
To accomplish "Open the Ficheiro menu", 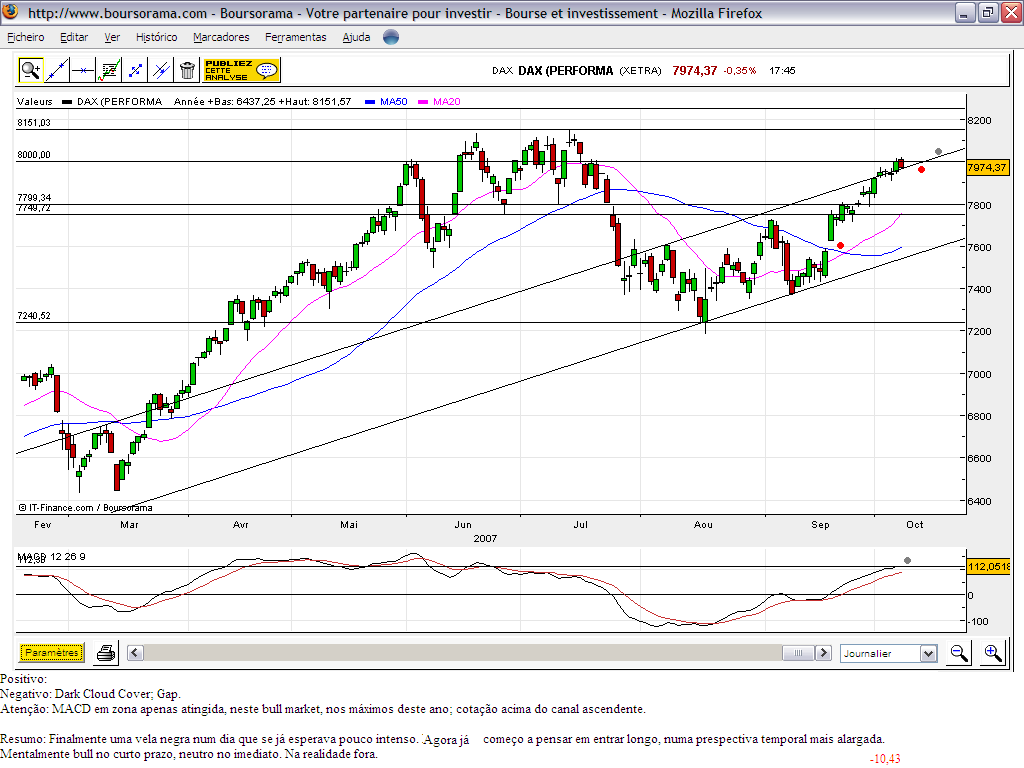I will click(25, 37).
